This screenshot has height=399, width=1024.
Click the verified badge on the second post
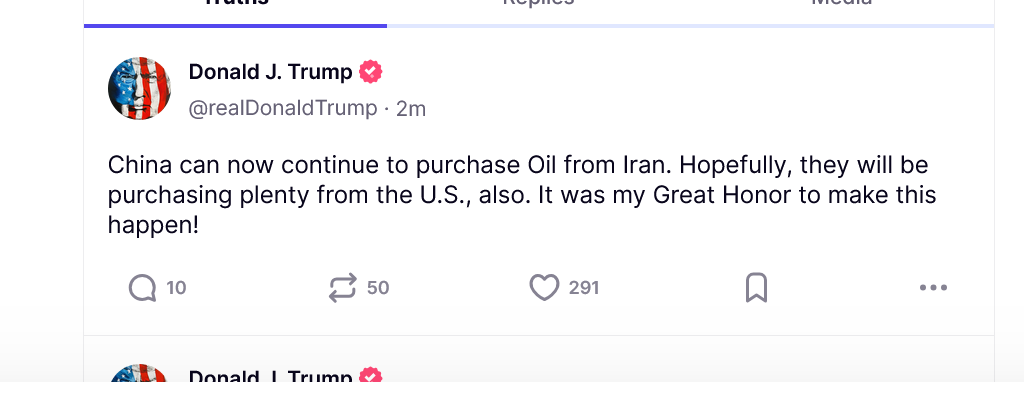pyautogui.click(x=370, y=376)
